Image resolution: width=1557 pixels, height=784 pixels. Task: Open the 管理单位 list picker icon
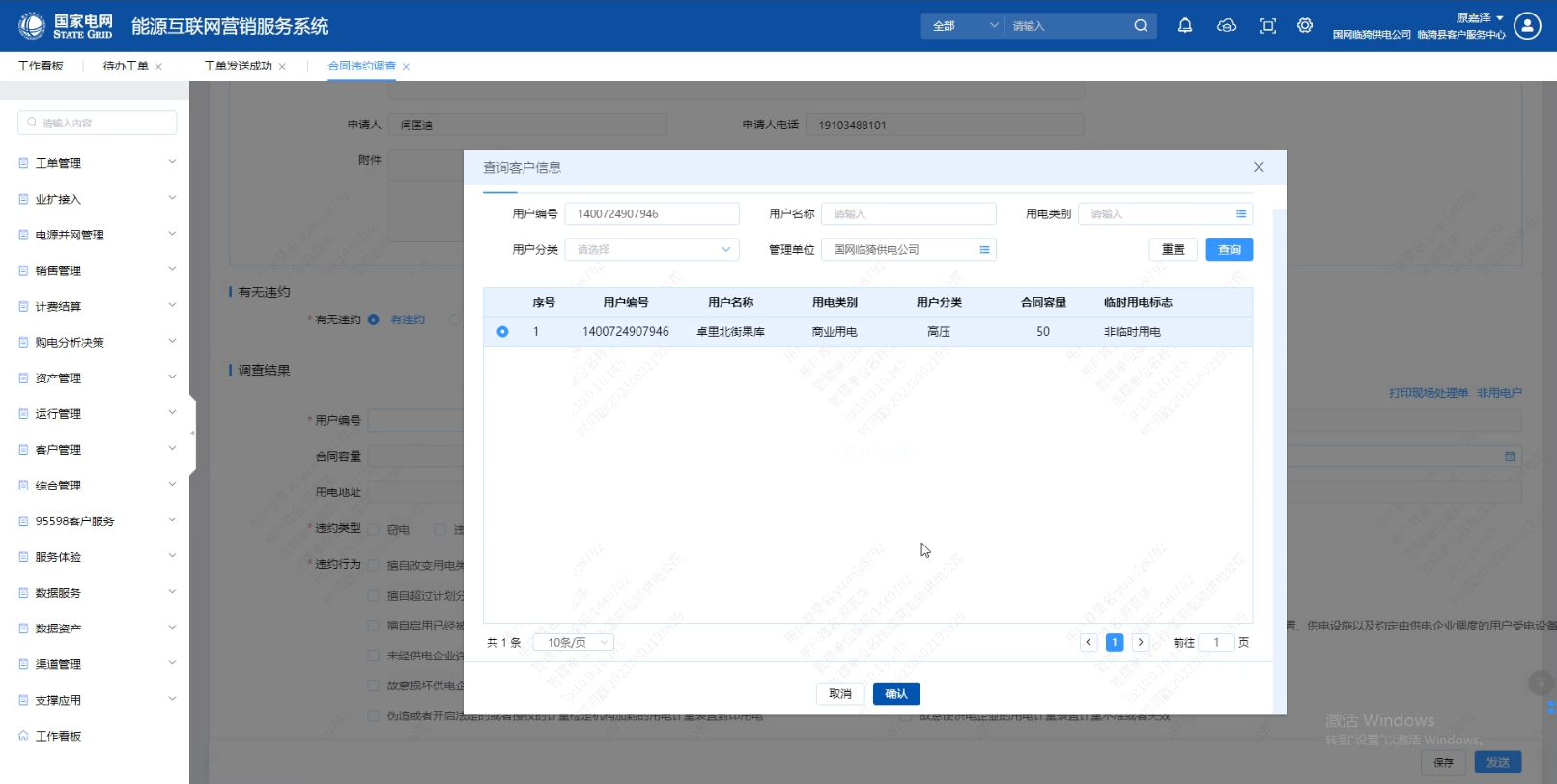click(984, 250)
